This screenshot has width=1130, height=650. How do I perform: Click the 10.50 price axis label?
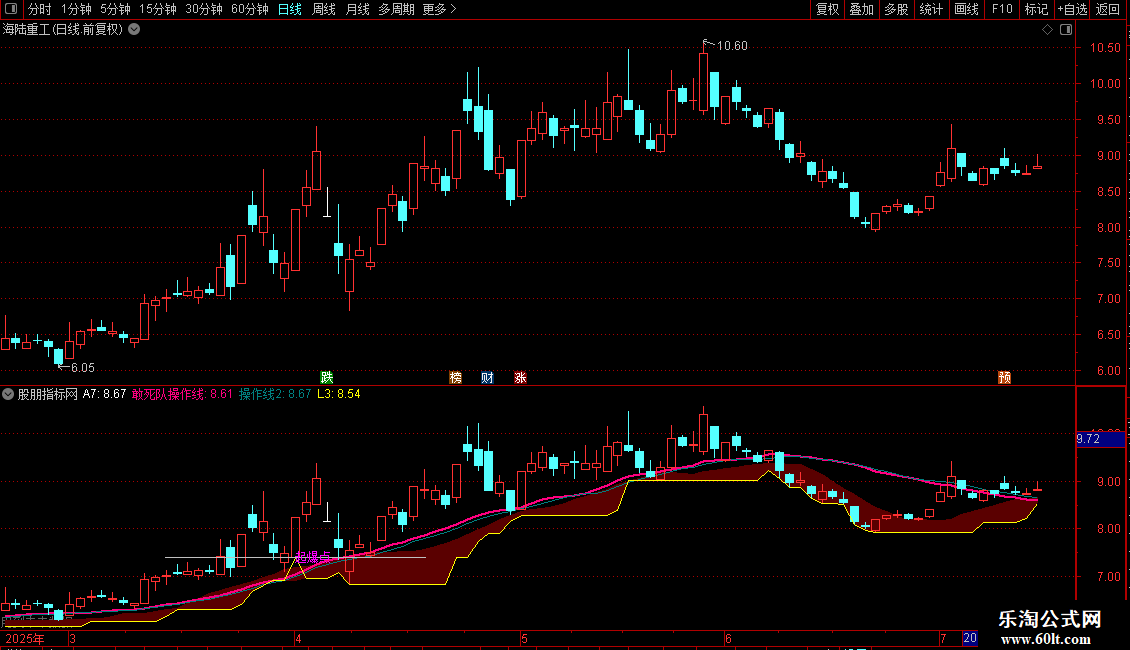click(x=1105, y=48)
